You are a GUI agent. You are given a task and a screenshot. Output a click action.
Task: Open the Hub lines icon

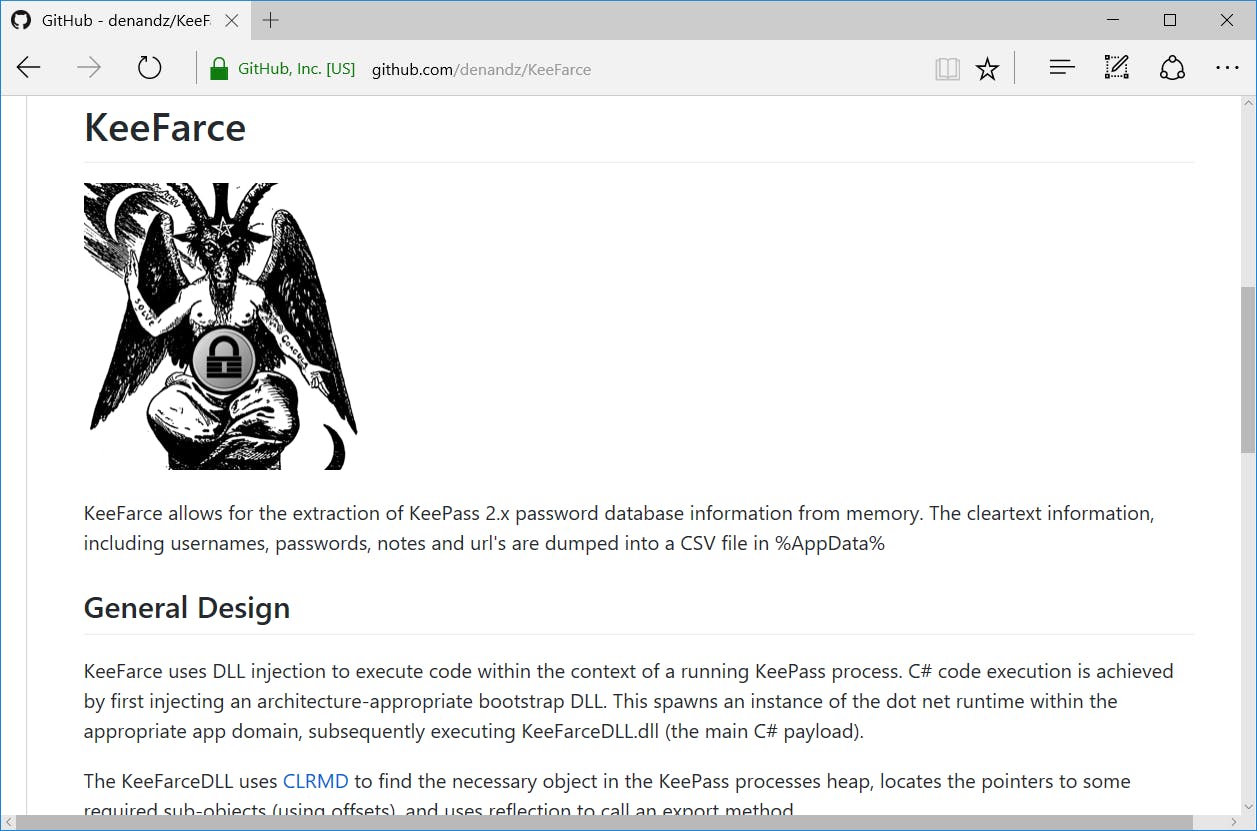point(1062,68)
